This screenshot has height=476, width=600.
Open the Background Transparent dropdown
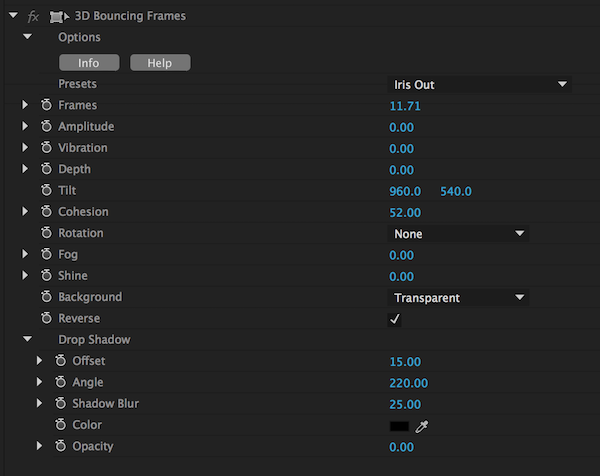click(458, 298)
